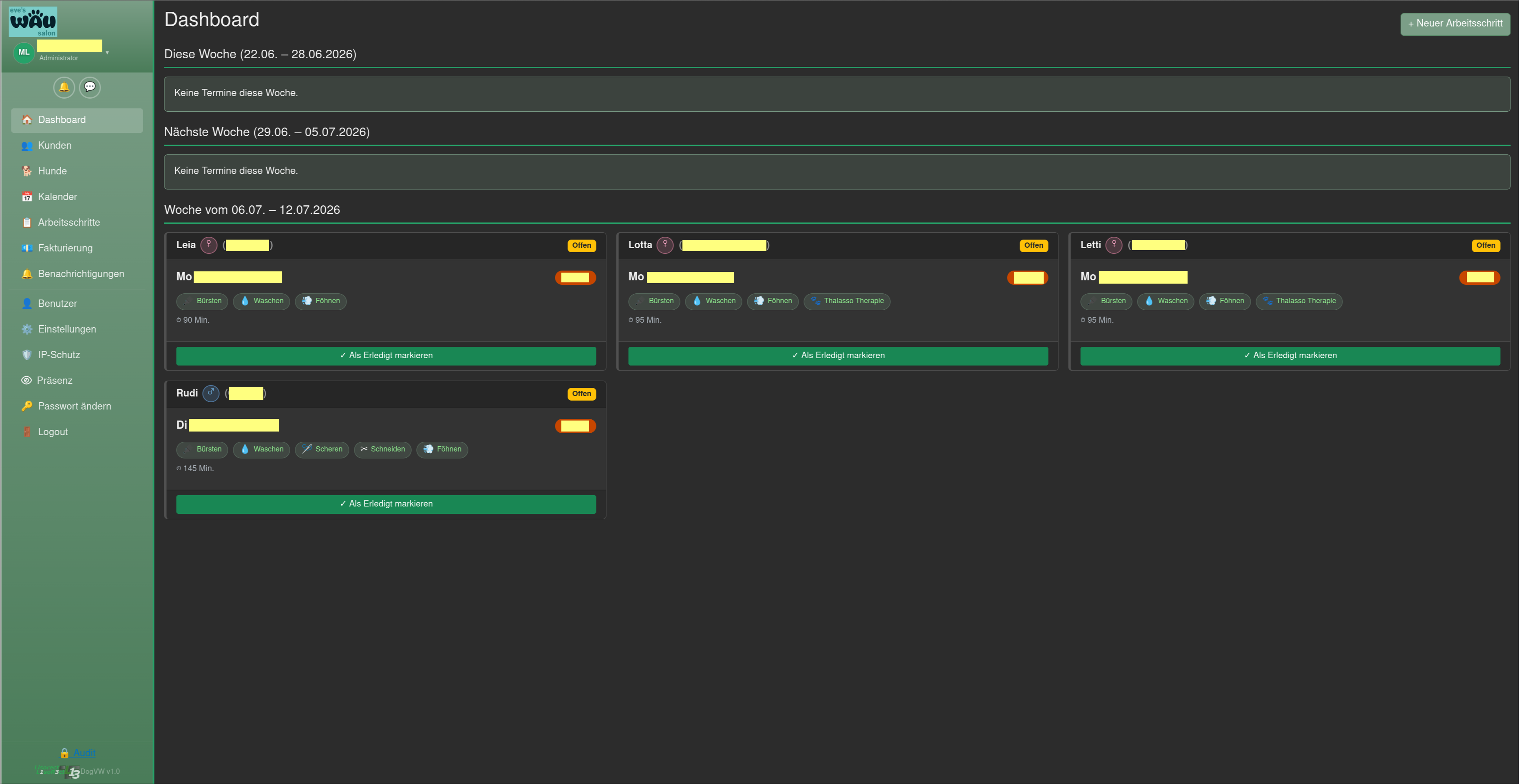Open Hunde in sidebar
The image size is (1519, 784).
77,172
